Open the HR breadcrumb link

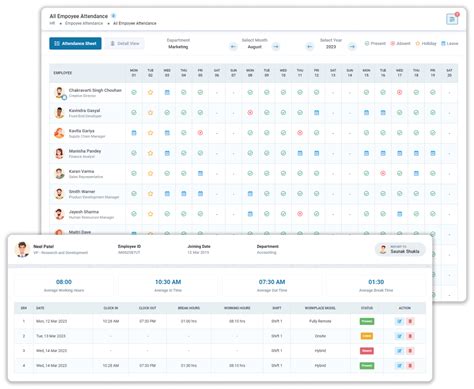52,23
